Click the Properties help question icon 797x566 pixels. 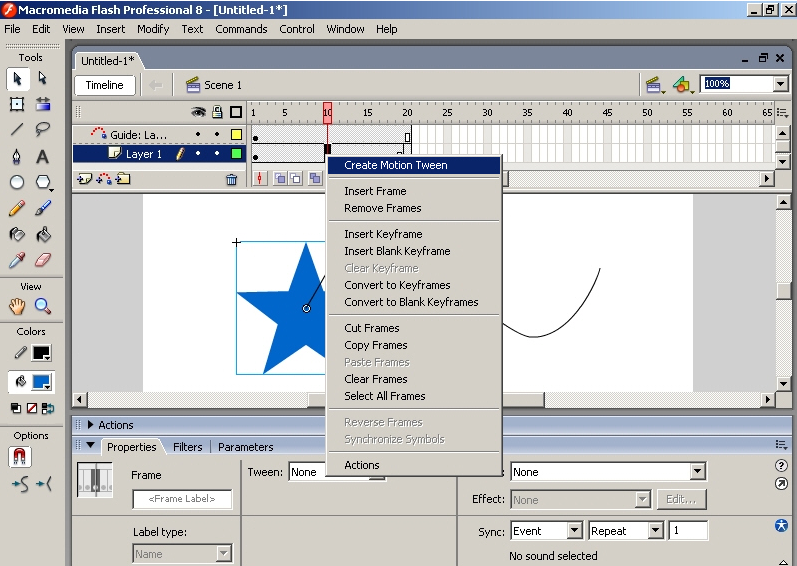point(781,465)
